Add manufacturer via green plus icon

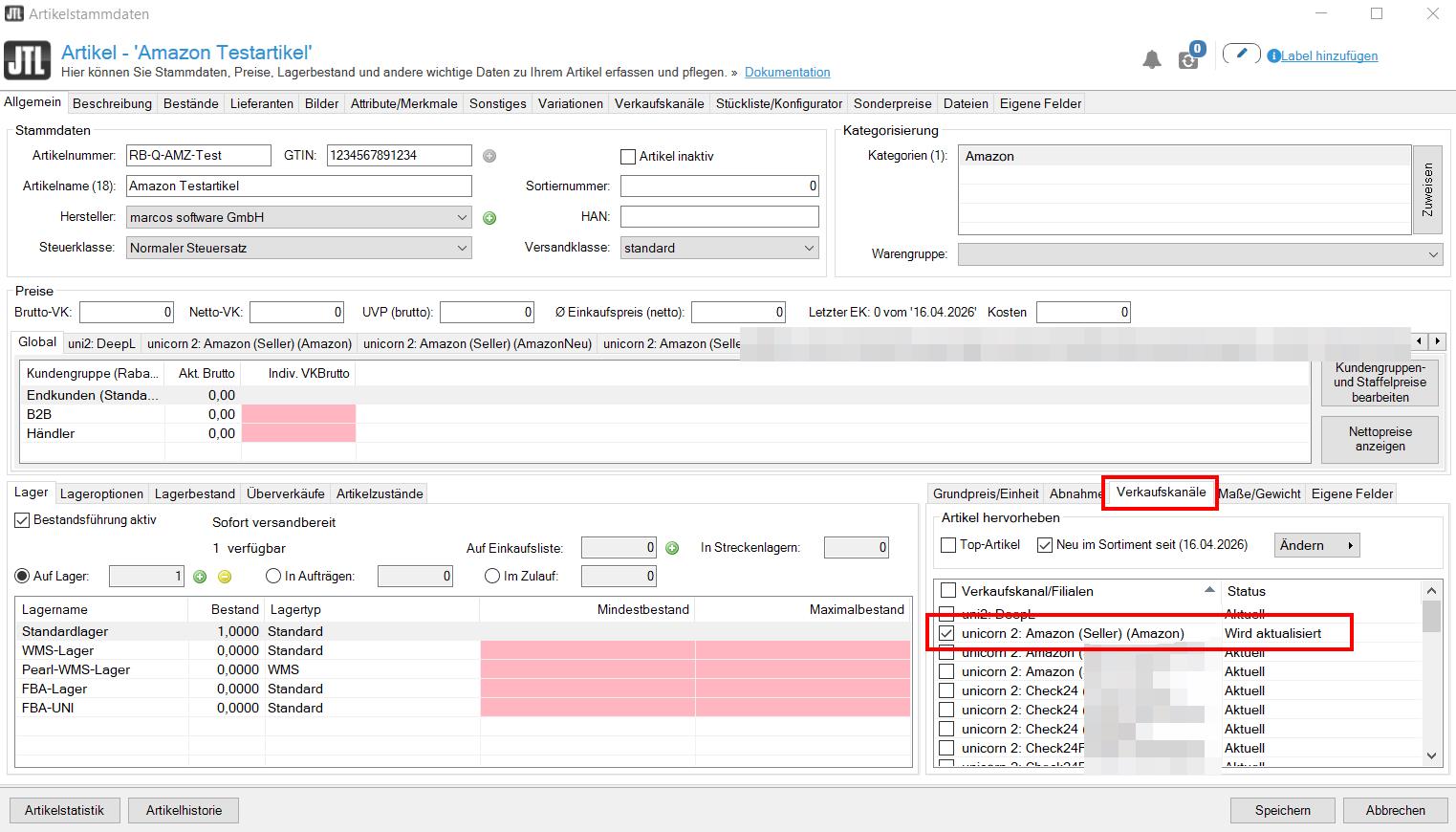coord(489,218)
